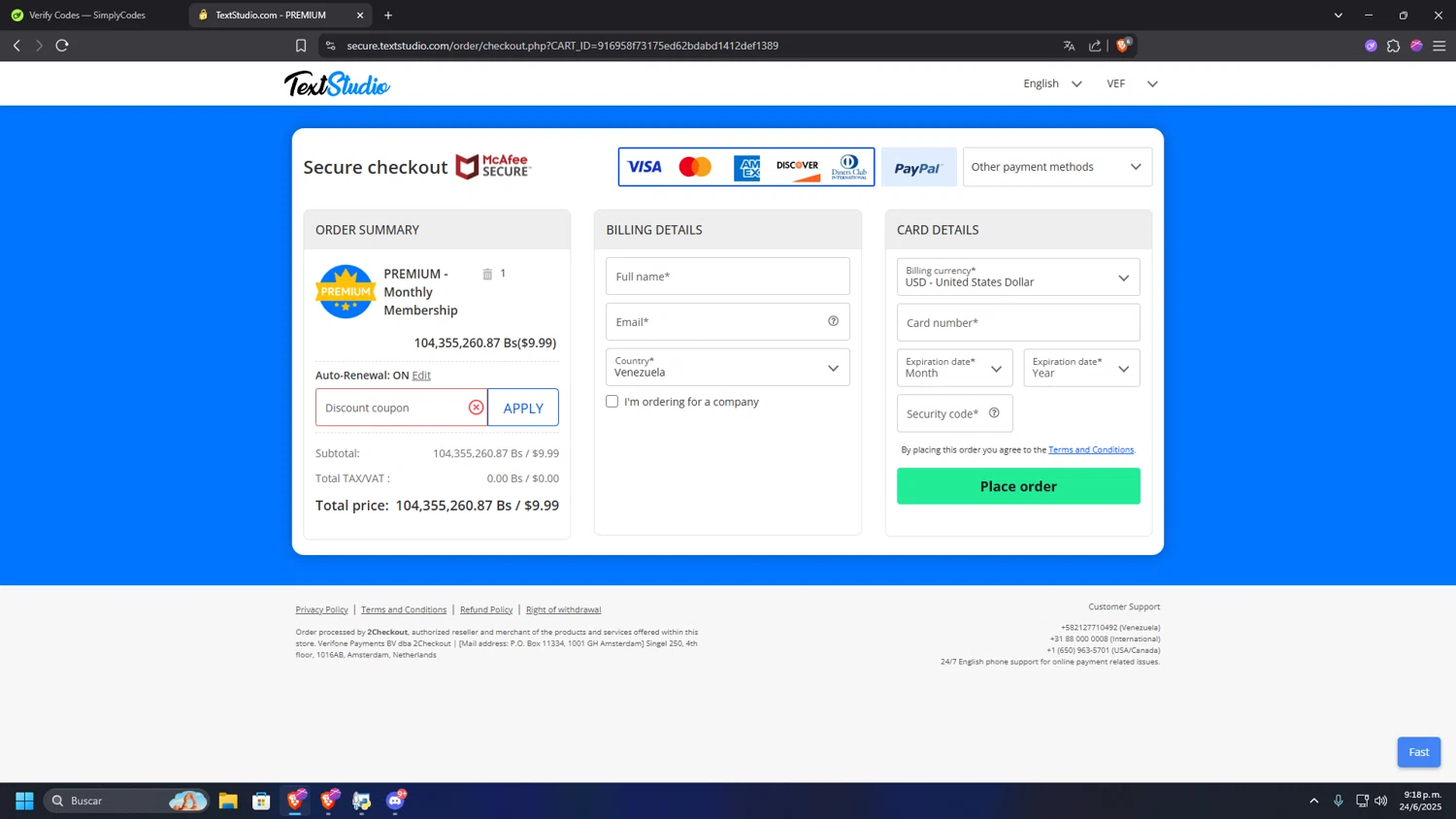Open browser extensions puzzle icon
This screenshot has height=819, width=1456.
tap(1393, 46)
